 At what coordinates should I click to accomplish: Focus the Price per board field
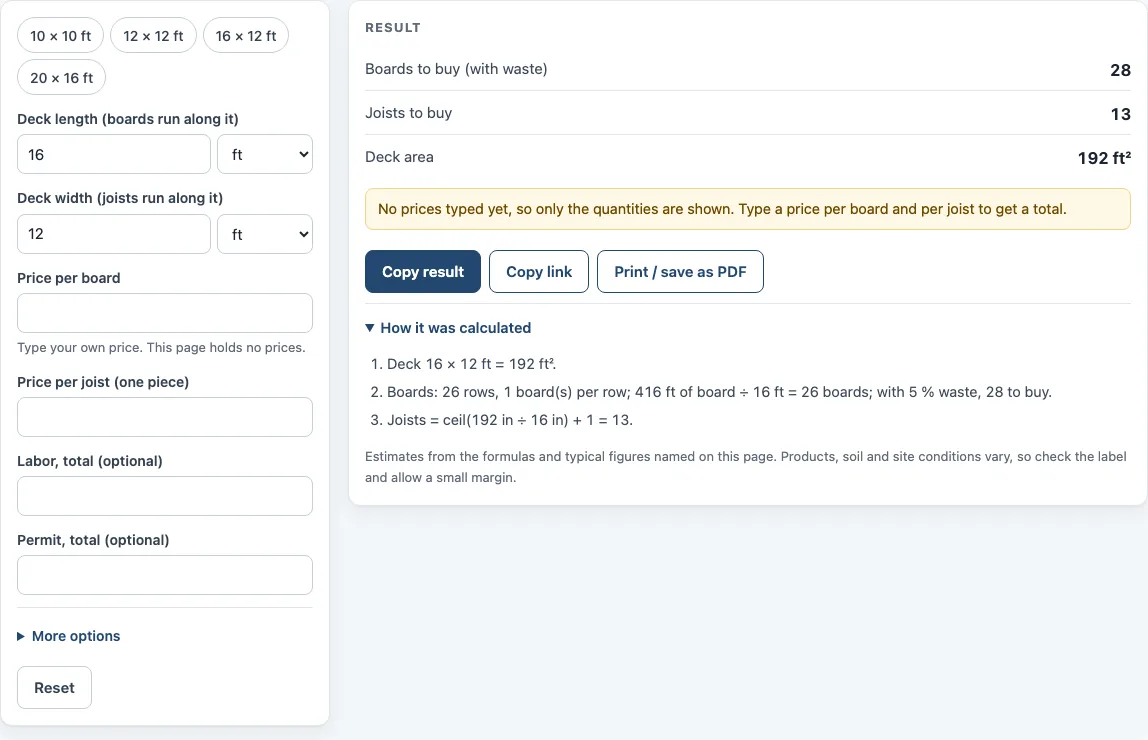point(165,313)
